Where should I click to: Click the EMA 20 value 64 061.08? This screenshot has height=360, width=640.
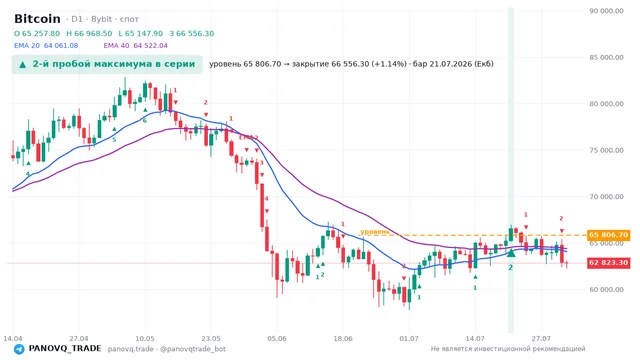tap(61, 45)
